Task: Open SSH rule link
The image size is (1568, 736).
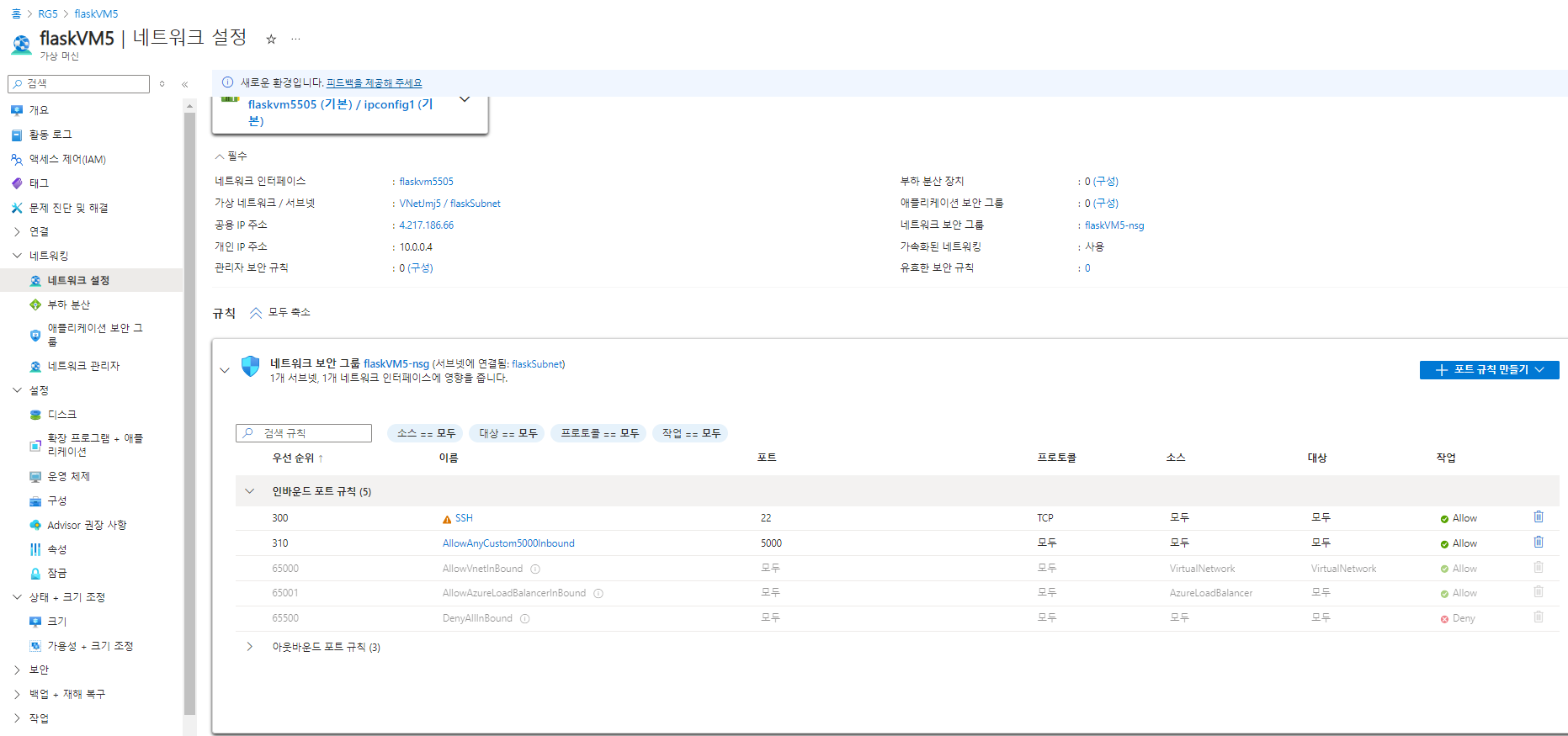Action: [x=464, y=518]
